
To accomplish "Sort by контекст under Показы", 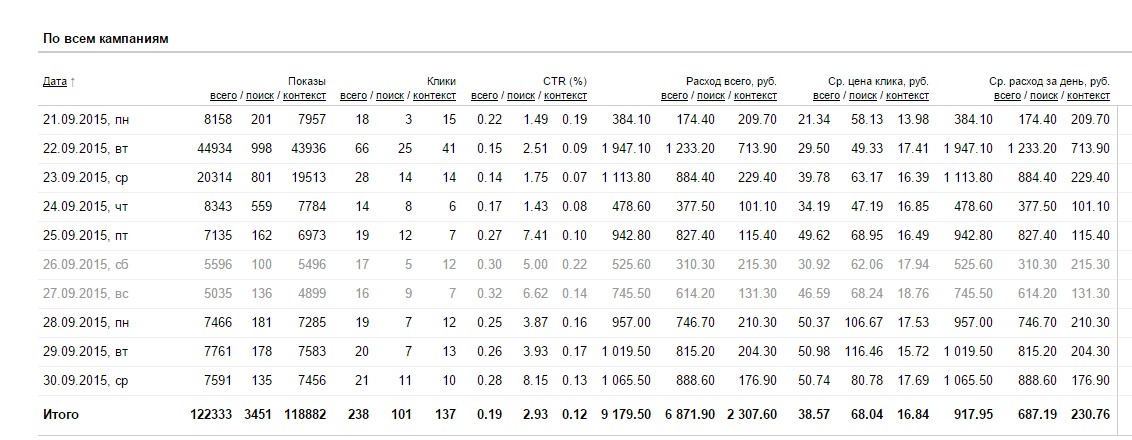I will coord(304,96).
